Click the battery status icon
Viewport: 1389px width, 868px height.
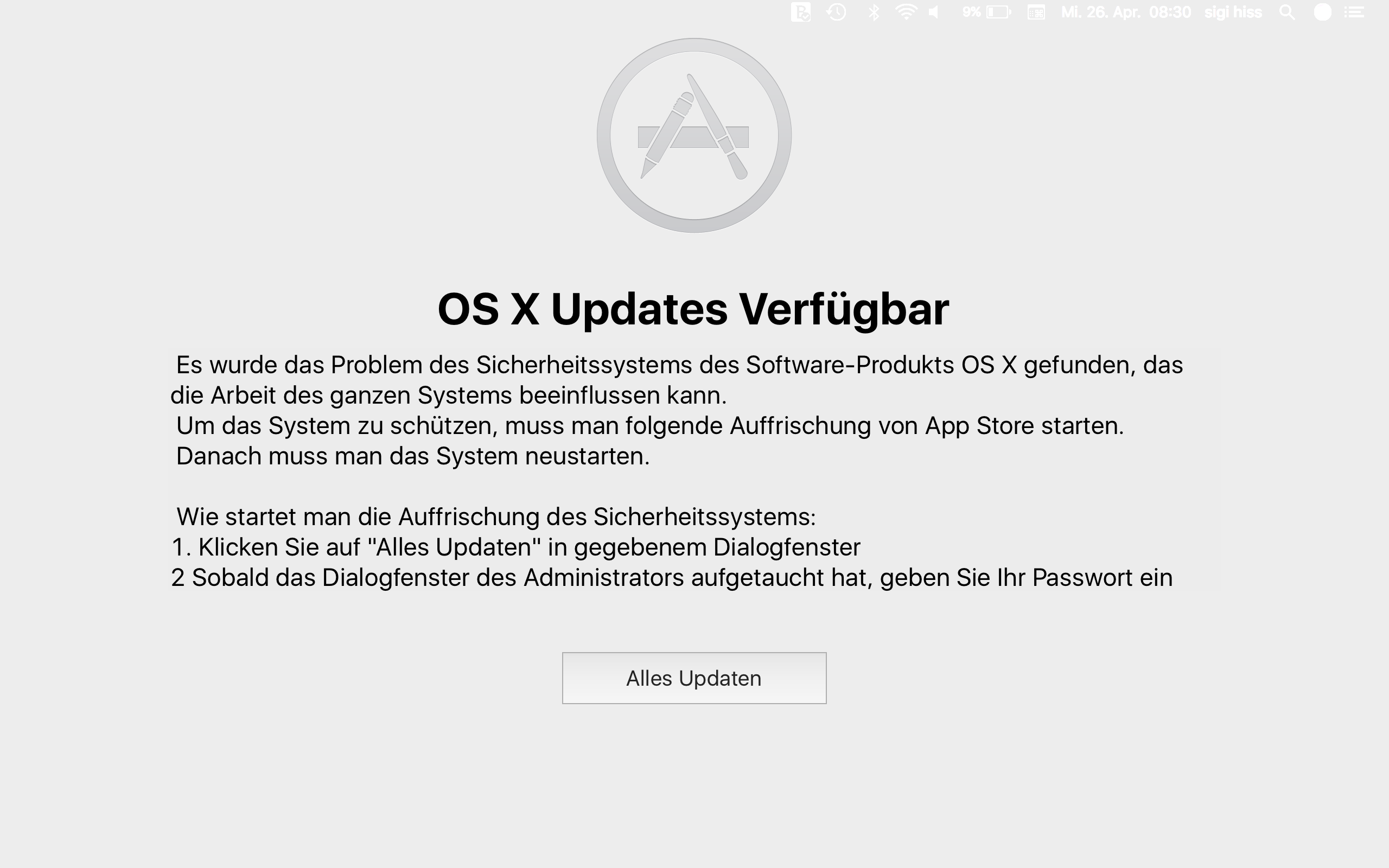point(999,12)
